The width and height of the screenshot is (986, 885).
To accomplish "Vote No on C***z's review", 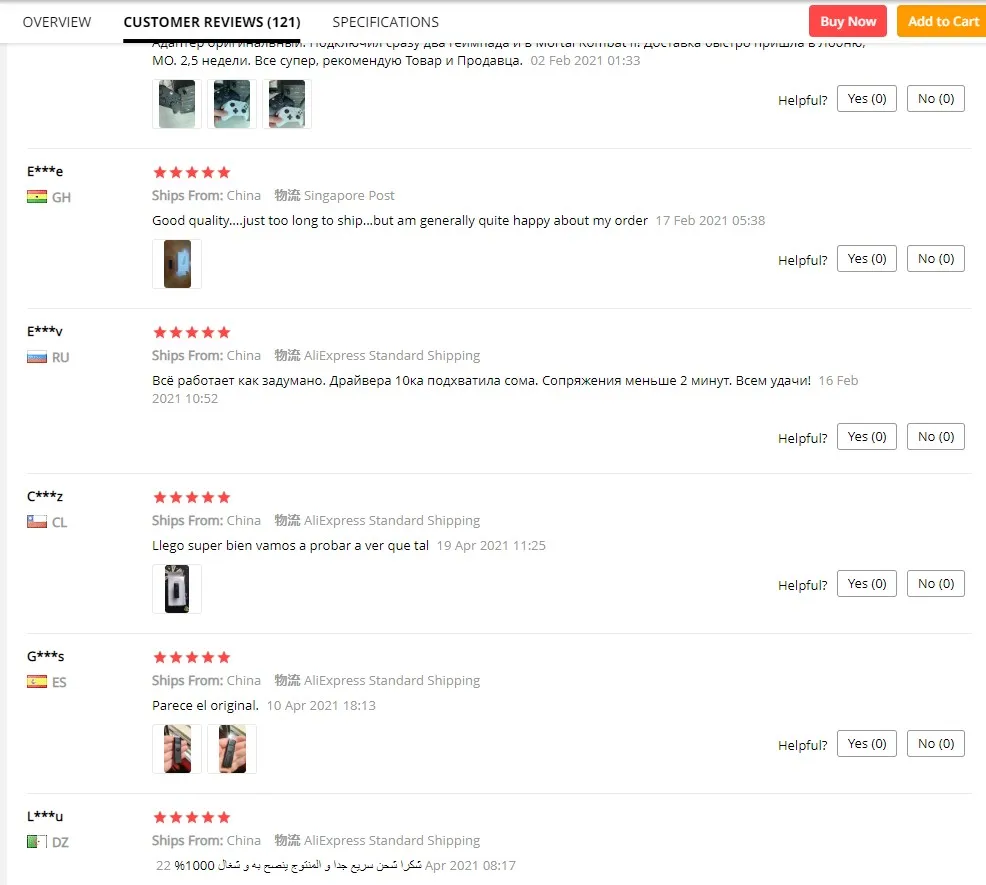I will tap(936, 584).
